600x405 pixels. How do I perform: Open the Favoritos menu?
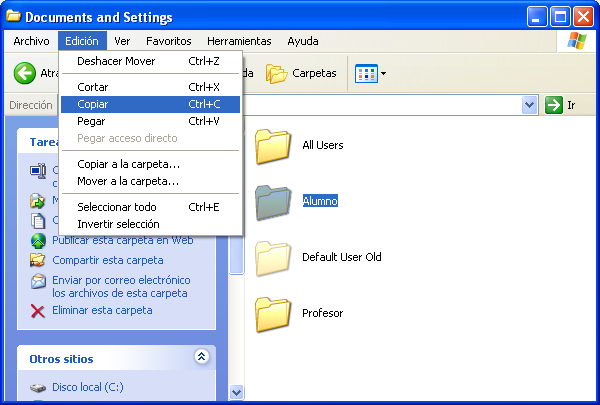tap(168, 41)
